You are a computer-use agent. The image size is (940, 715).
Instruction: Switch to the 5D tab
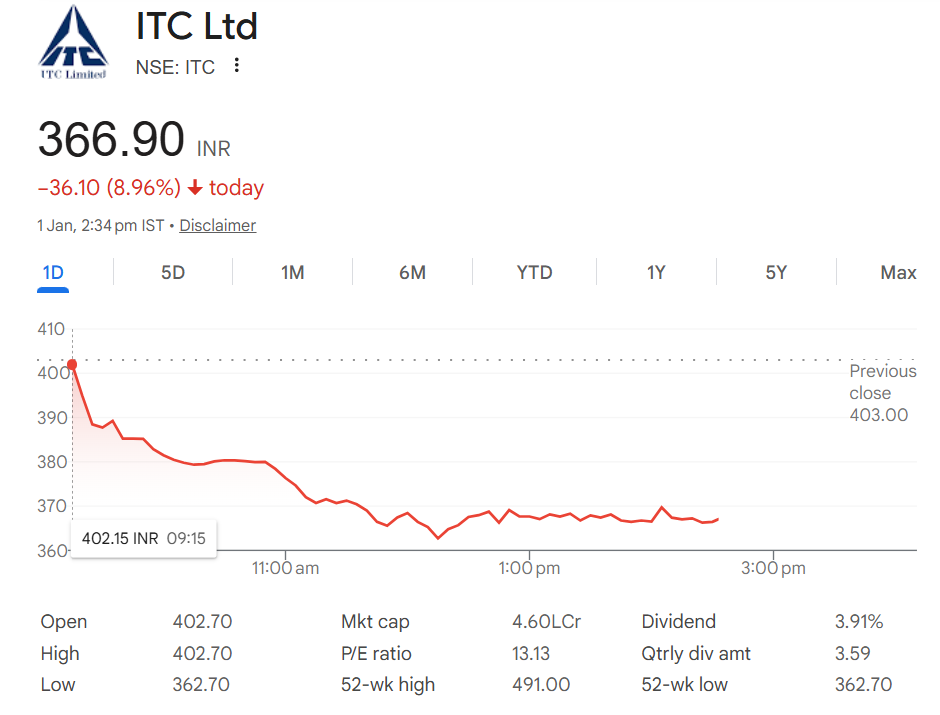point(173,273)
